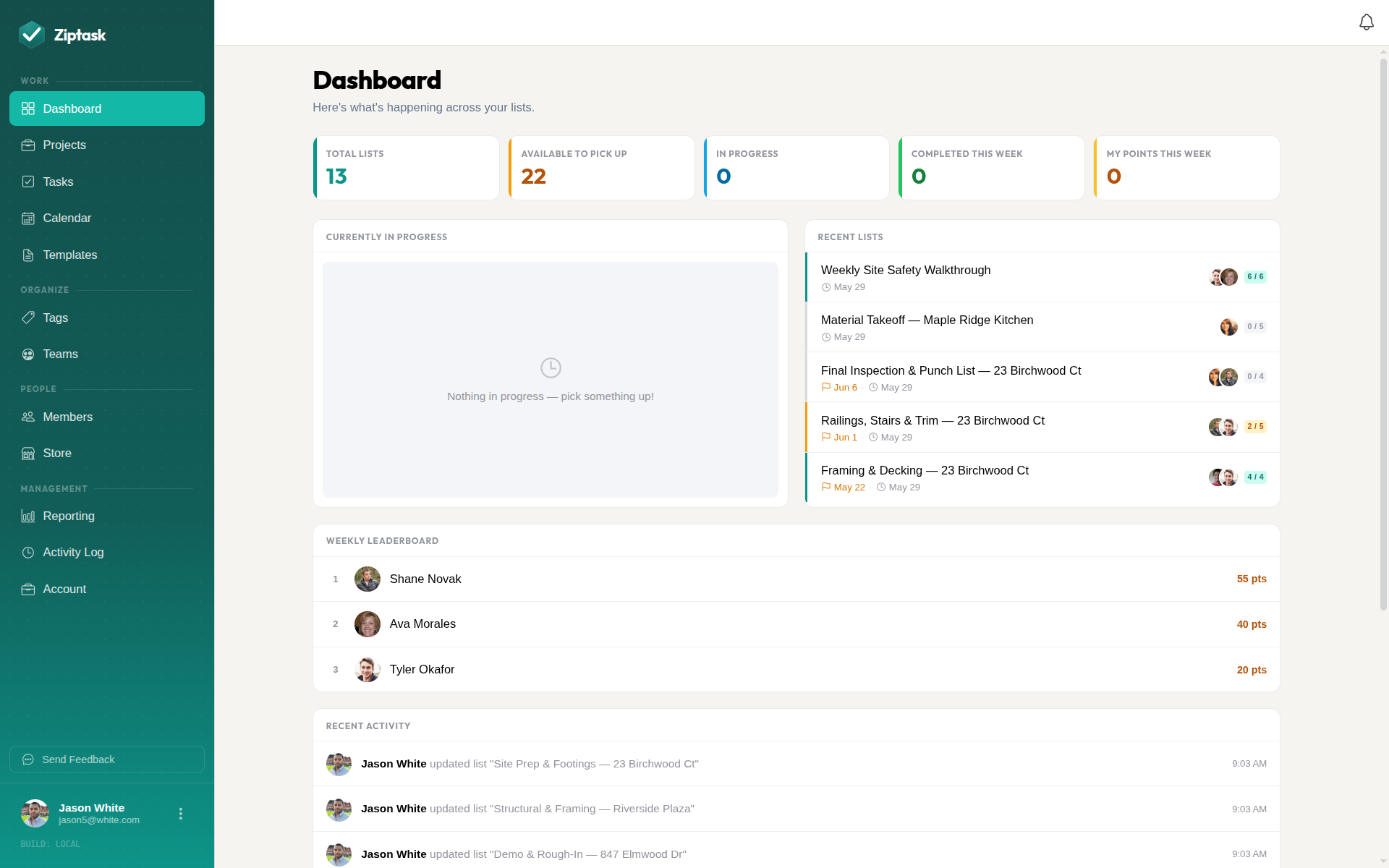The height and width of the screenshot is (868, 1389).
Task: Open the Members page
Action: (107, 417)
